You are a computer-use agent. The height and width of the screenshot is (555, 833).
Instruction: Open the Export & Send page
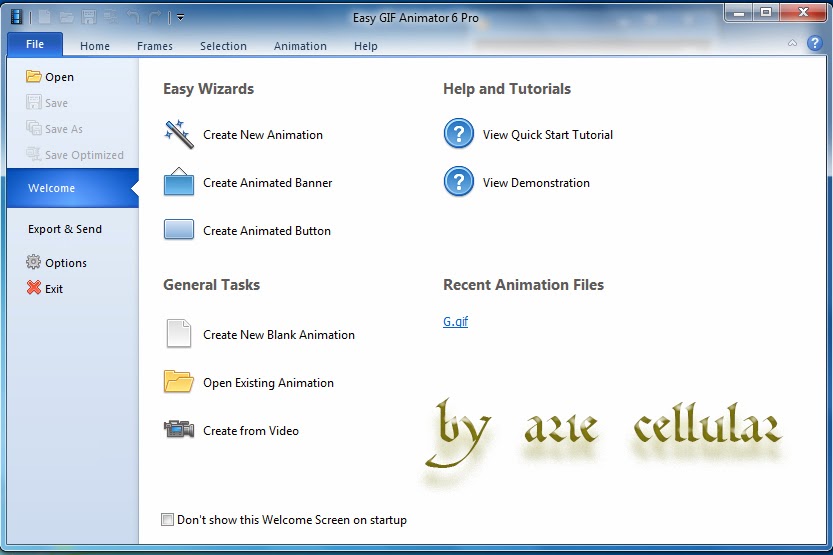(x=65, y=229)
